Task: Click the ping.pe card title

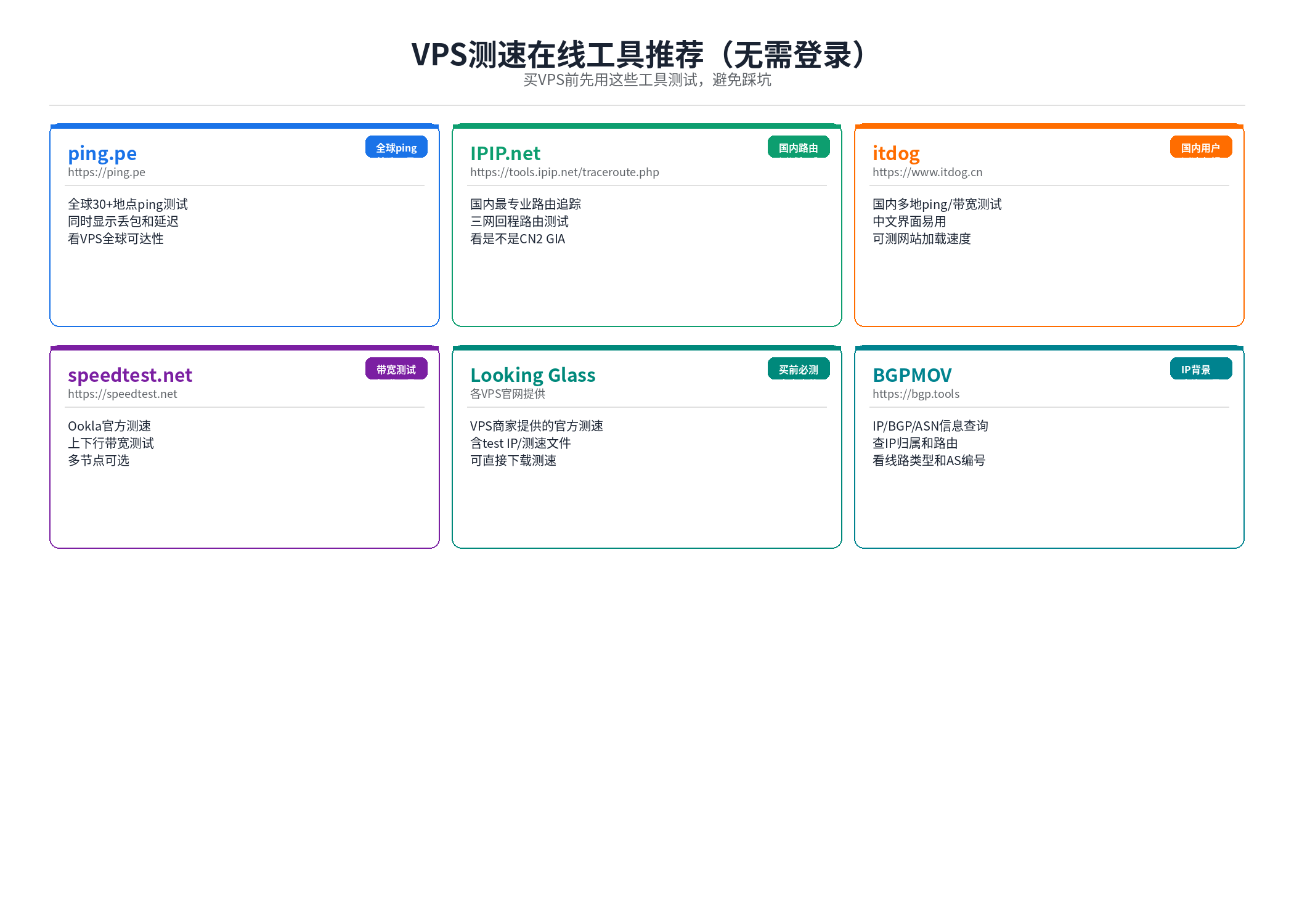Action: click(x=102, y=153)
